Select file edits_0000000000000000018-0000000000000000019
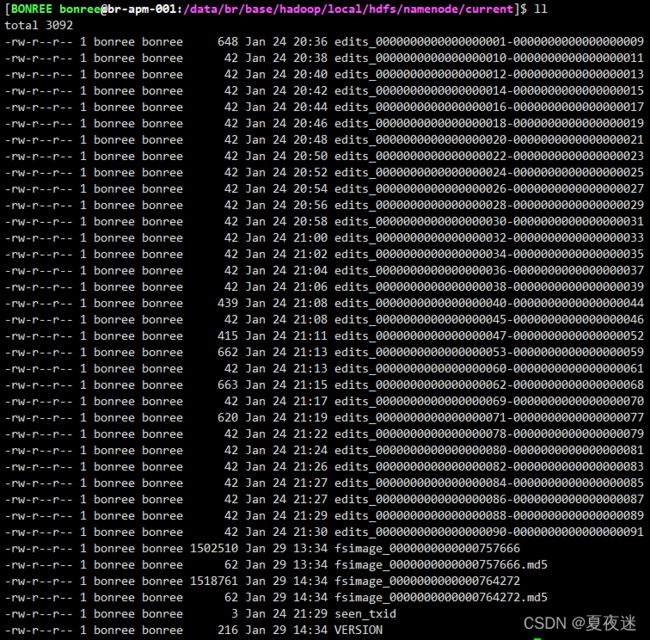The width and height of the screenshot is (650, 640). click(489, 124)
